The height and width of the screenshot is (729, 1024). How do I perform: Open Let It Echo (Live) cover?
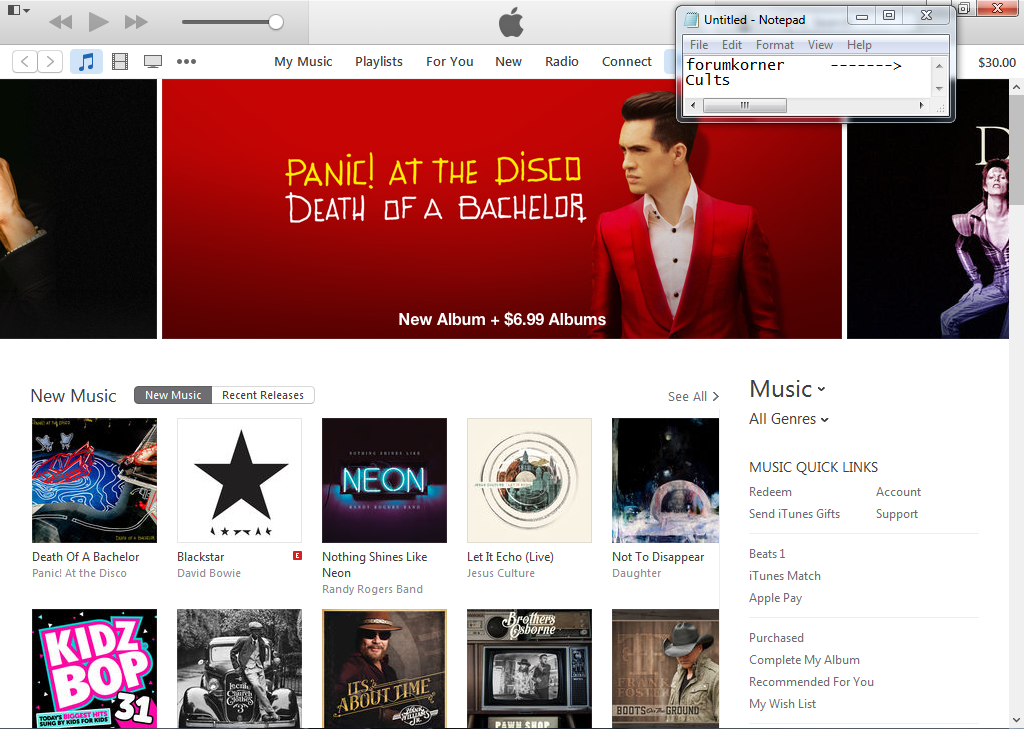coord(529,481)
